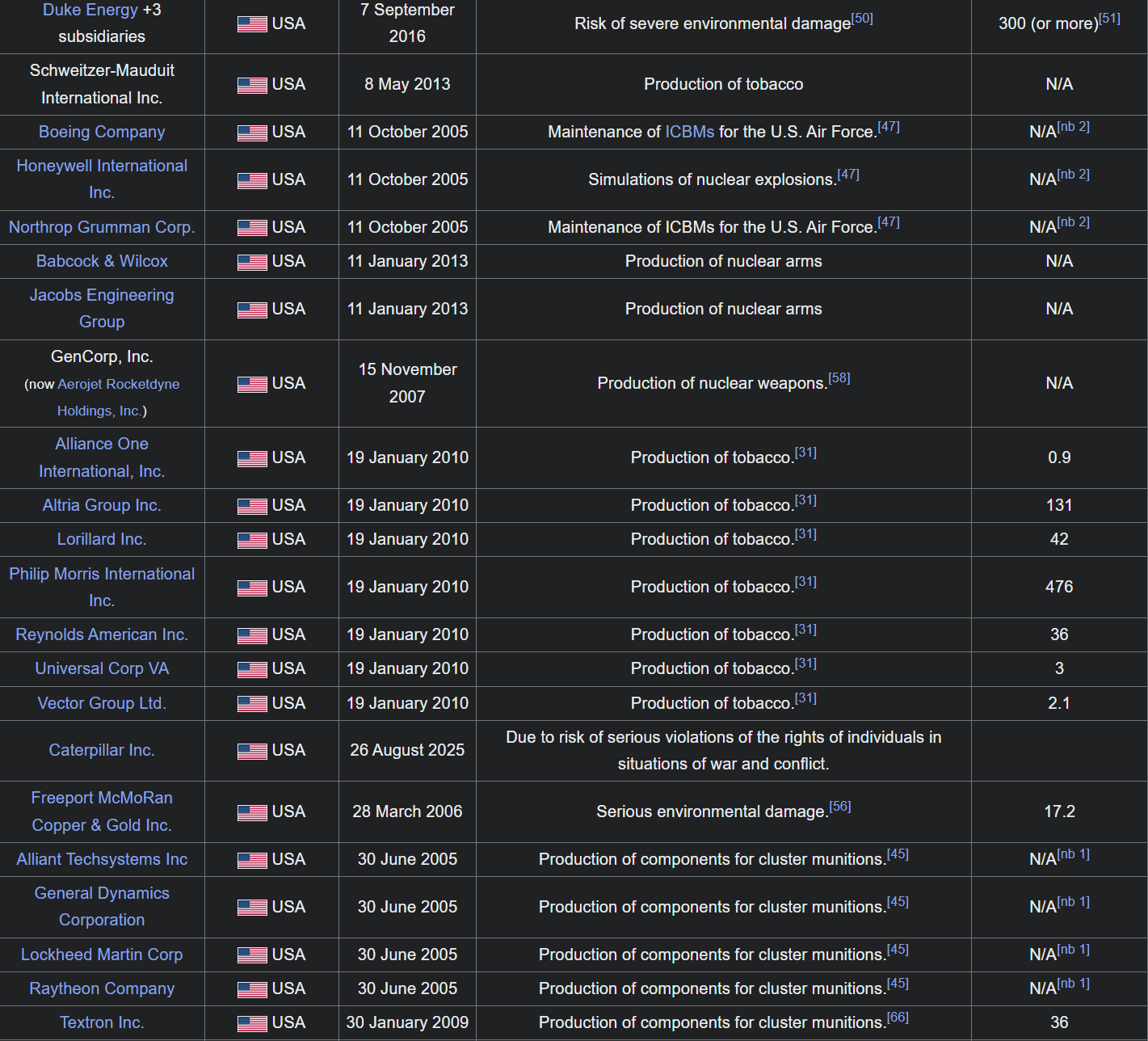Visit the Textron Inc. link

[102, 1022]
